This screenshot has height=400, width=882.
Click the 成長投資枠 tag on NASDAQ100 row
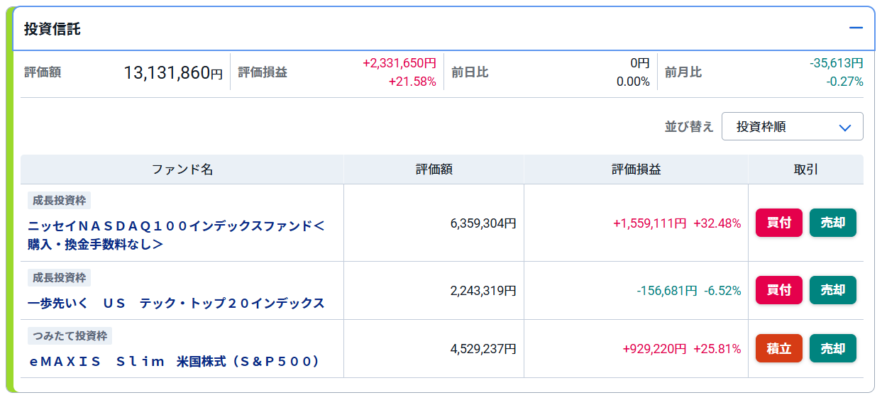pyautogui.click(x=60, y=200)
